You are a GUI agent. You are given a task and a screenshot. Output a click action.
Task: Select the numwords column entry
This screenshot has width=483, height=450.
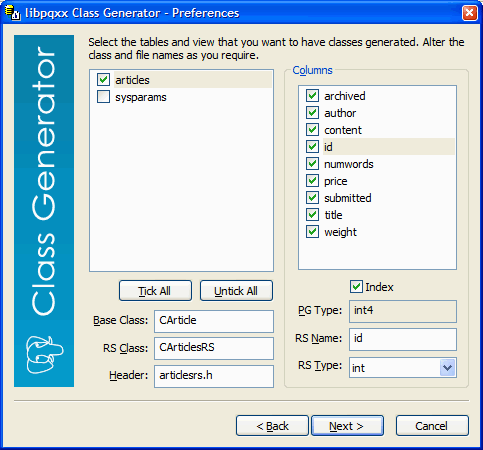coord(349,164)
